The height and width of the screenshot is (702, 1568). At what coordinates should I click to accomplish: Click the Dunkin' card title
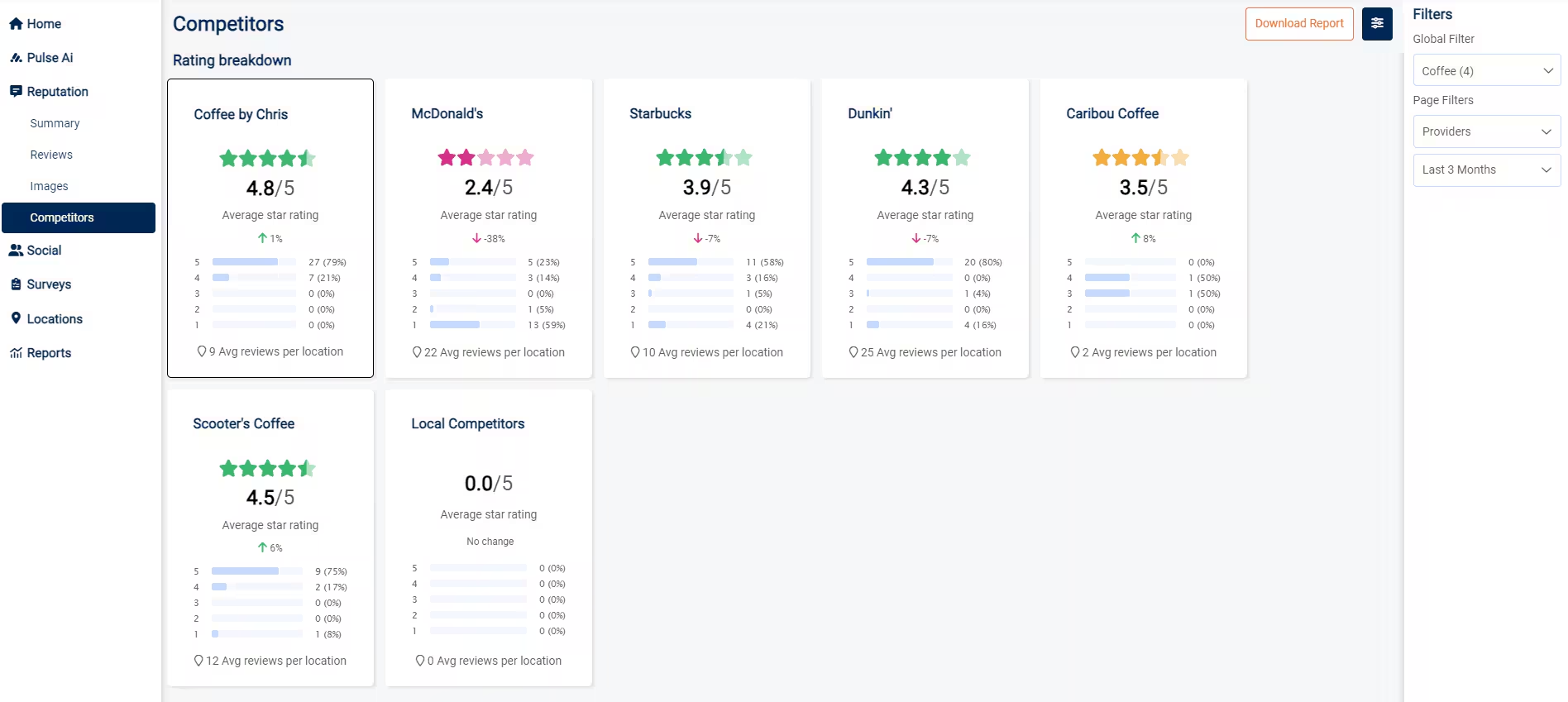[x=870, y=113]
